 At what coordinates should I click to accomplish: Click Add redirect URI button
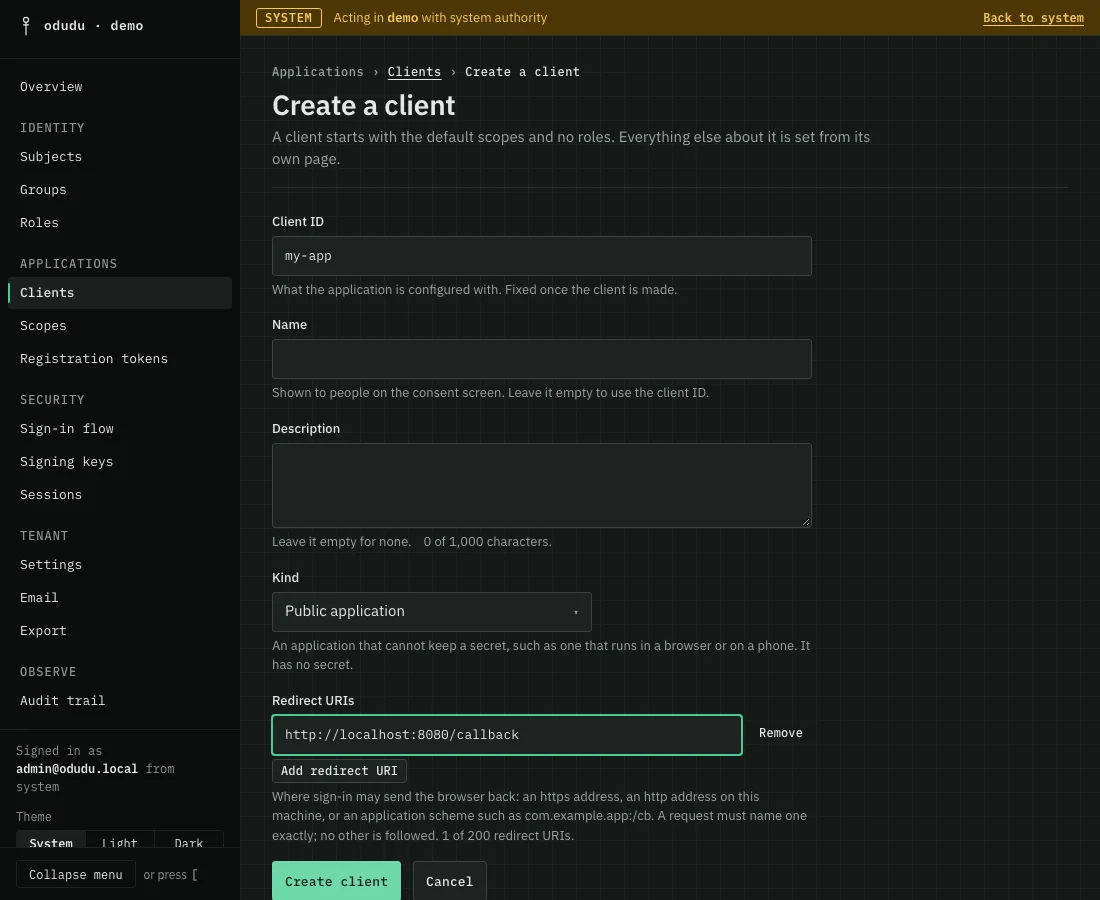[x=339, y=771]
